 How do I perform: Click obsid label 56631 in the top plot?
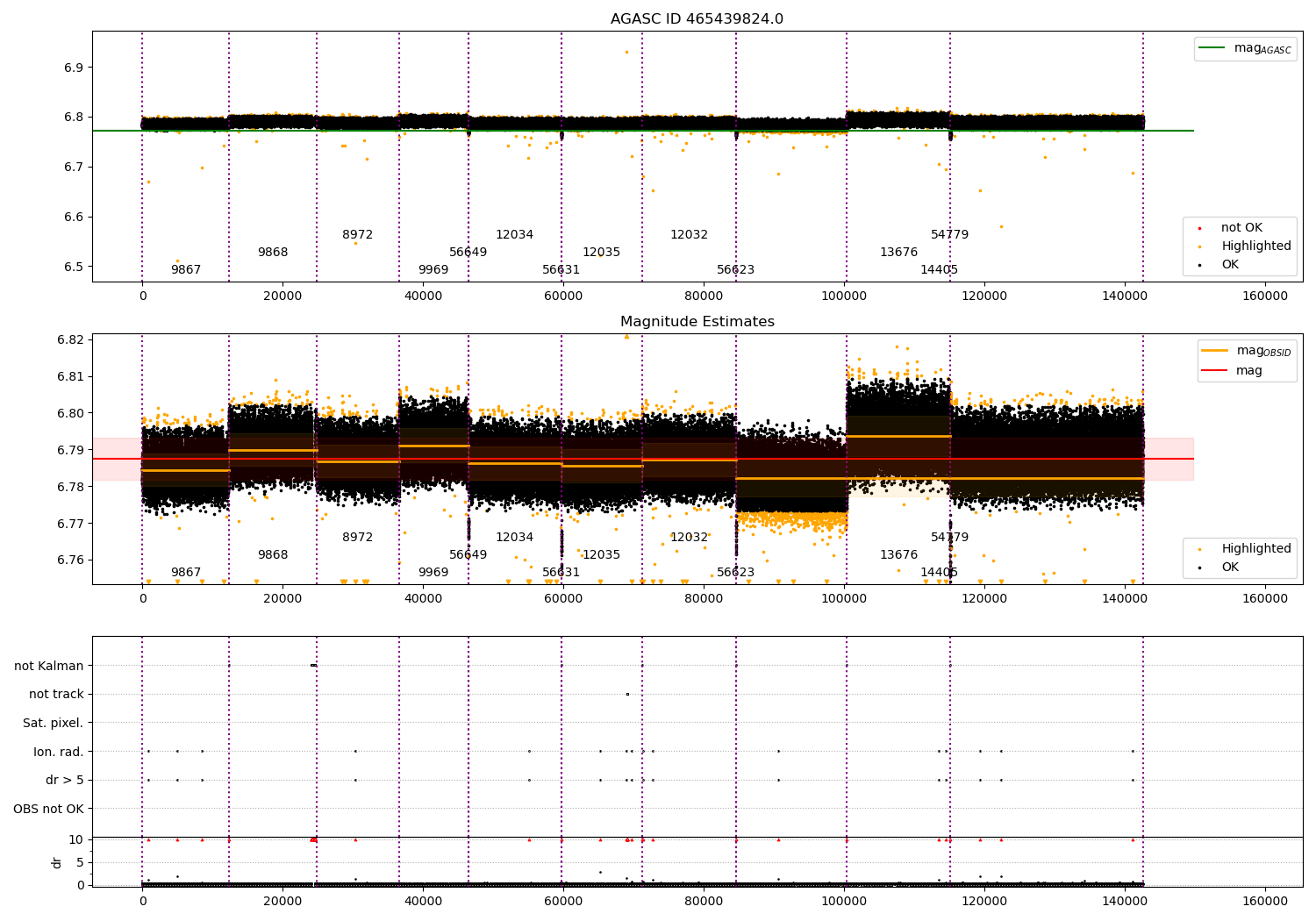pos(561,270)
